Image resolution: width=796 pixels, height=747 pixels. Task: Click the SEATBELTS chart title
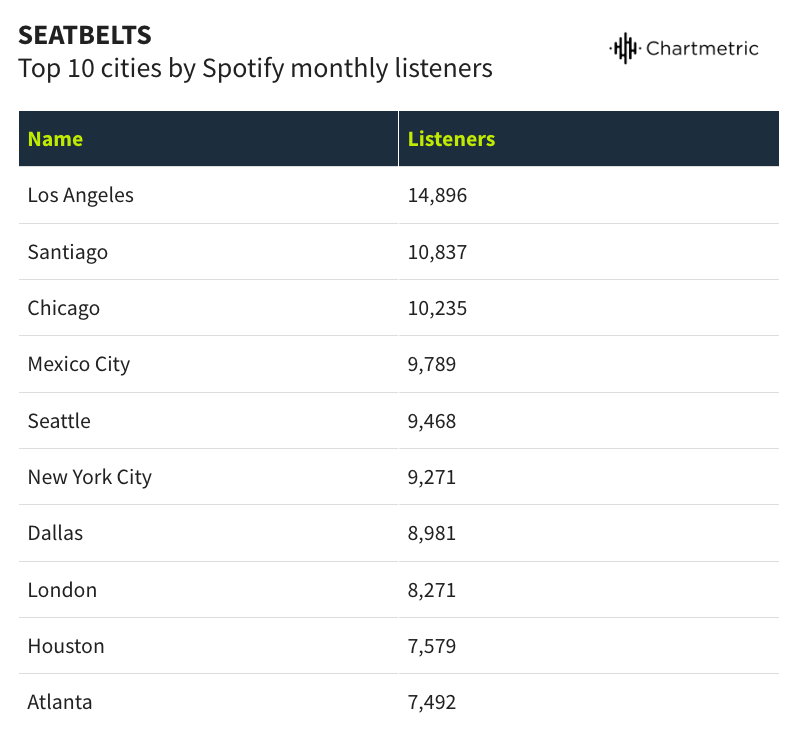pos(85,35)
